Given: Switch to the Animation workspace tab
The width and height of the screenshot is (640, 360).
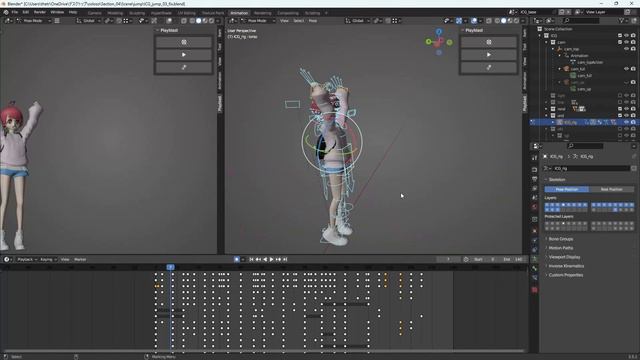Looking at the screenshot, I should tap(239, 13).
